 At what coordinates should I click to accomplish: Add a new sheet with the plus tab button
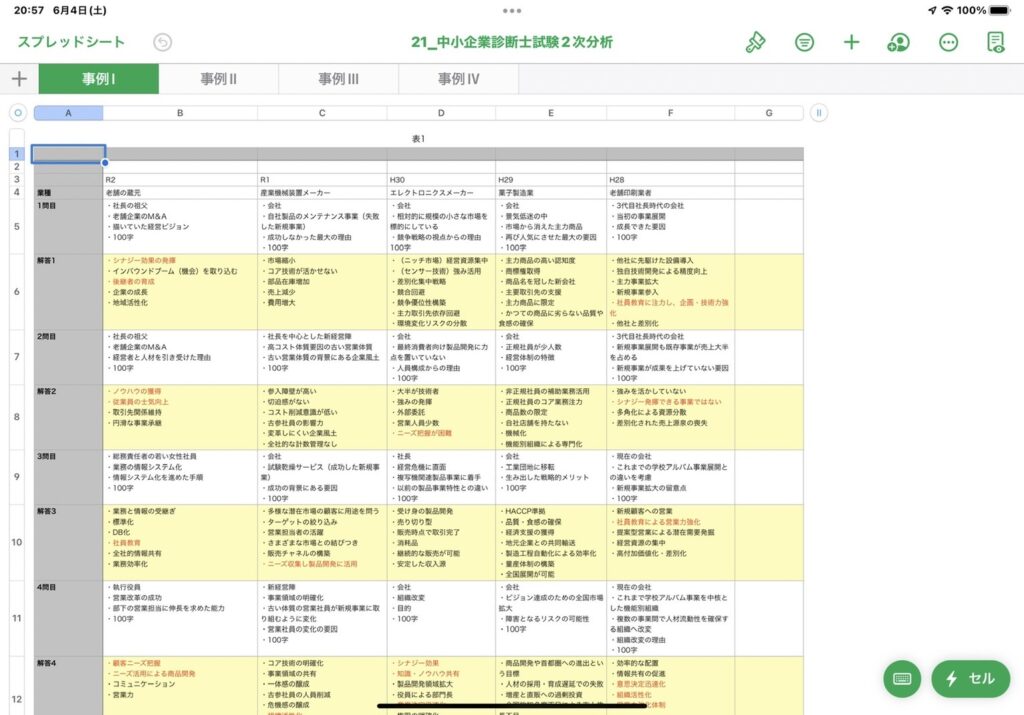pyautogui.click(x=19, y=79)
